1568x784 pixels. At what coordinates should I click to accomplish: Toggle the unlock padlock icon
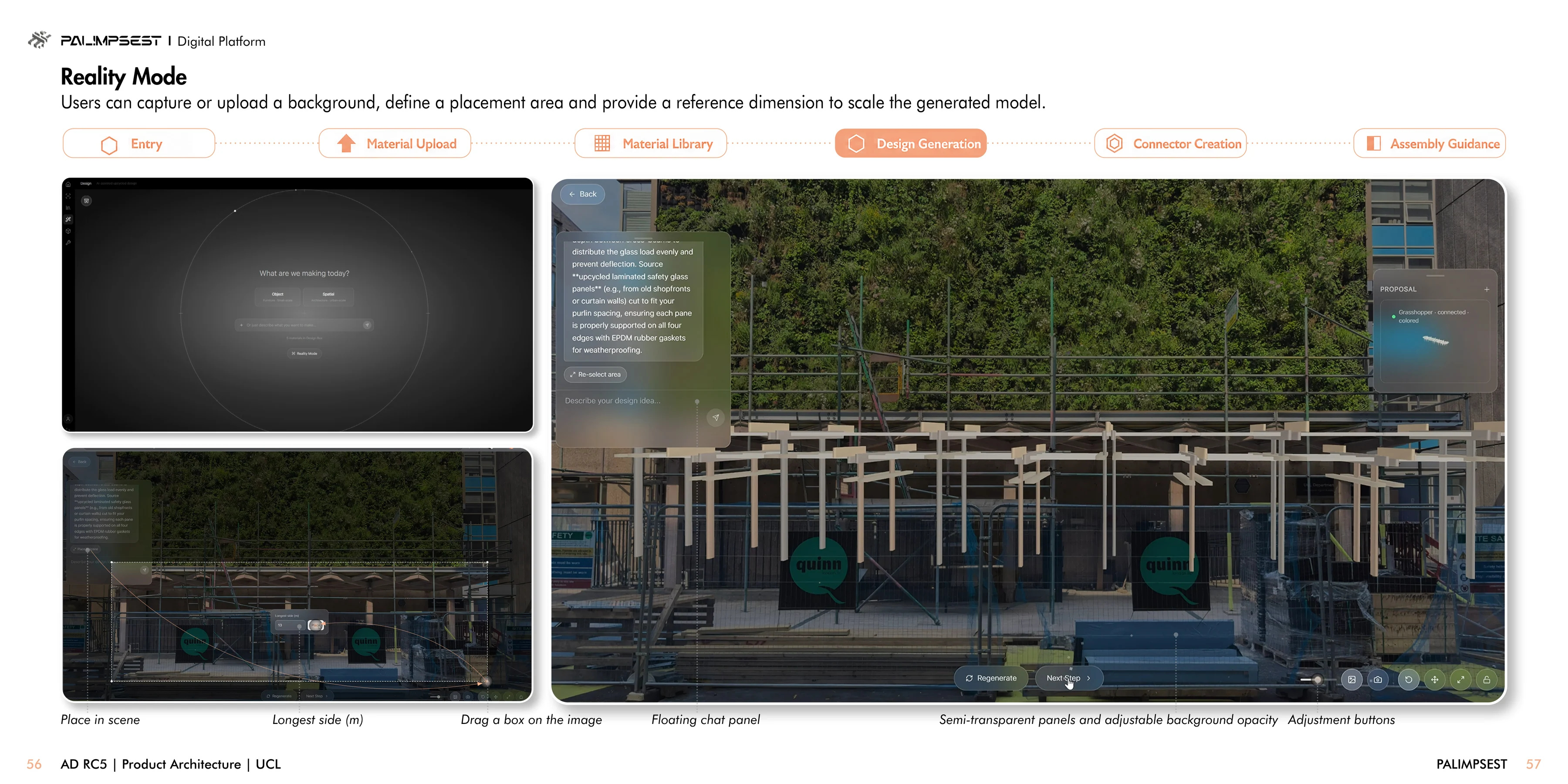pyautogui.click(x=1487, y=679)
